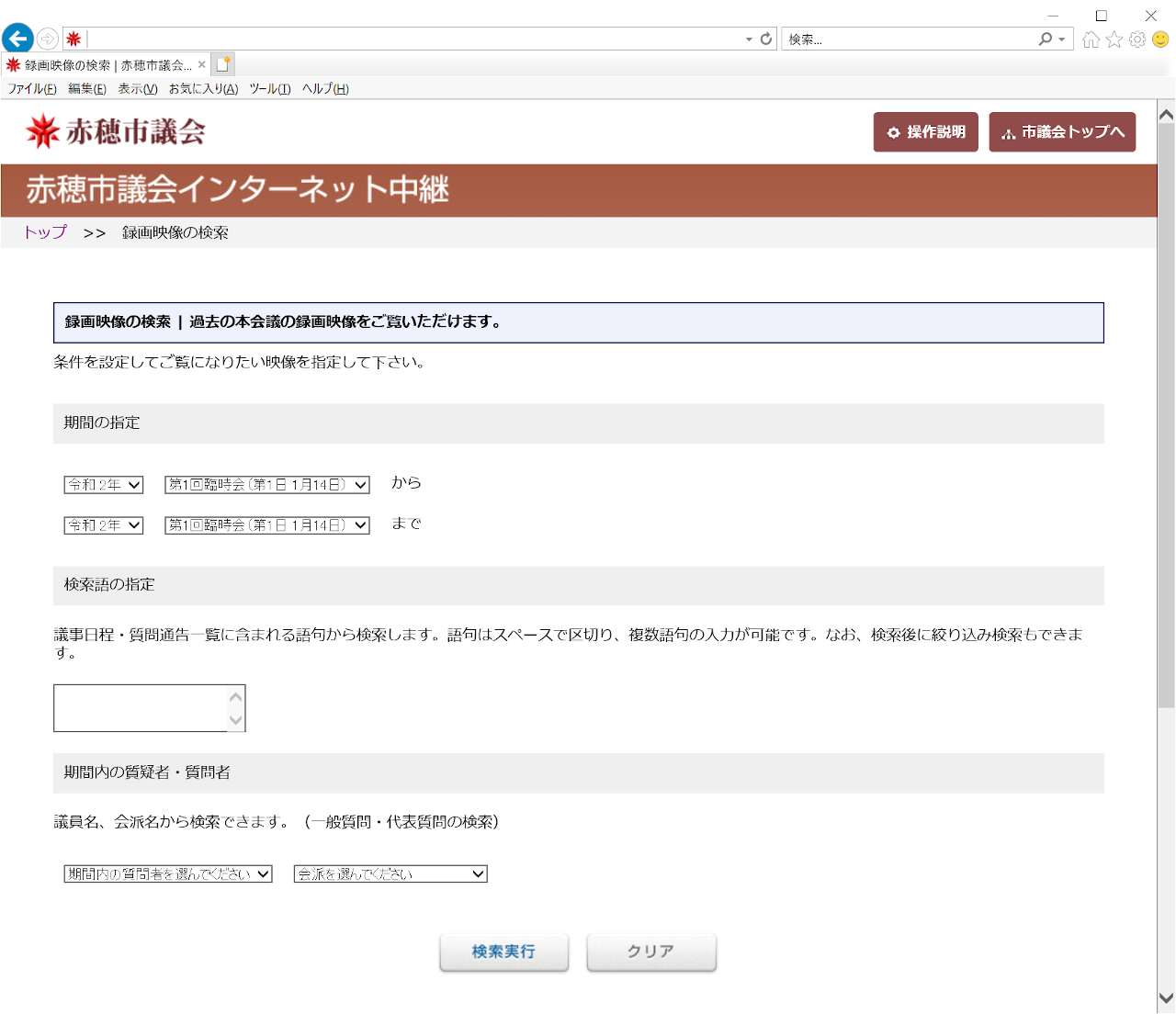This screenshot has height=1014, width=1176.
Task: Open the address bar history dropdown arrow
Action: (x=749, y=39)
